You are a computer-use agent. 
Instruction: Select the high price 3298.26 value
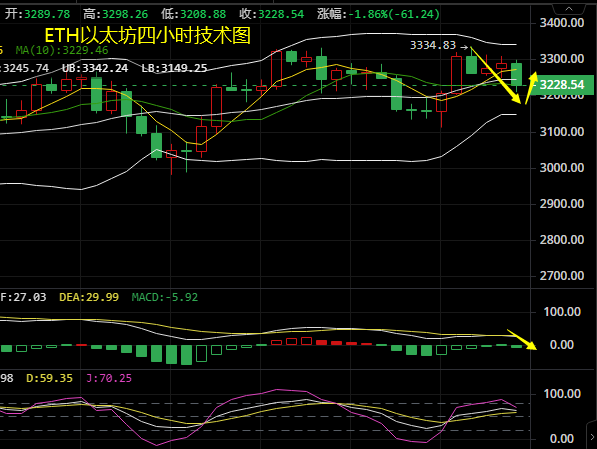(x=125, y=14)
